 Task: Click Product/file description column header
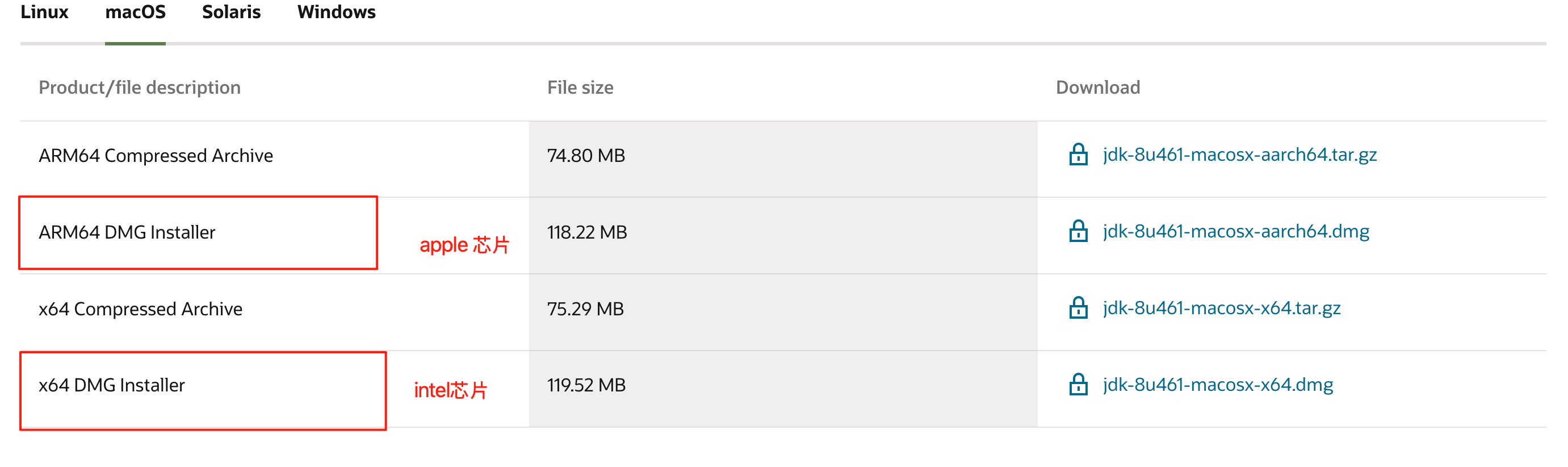[x=140, y=87]
